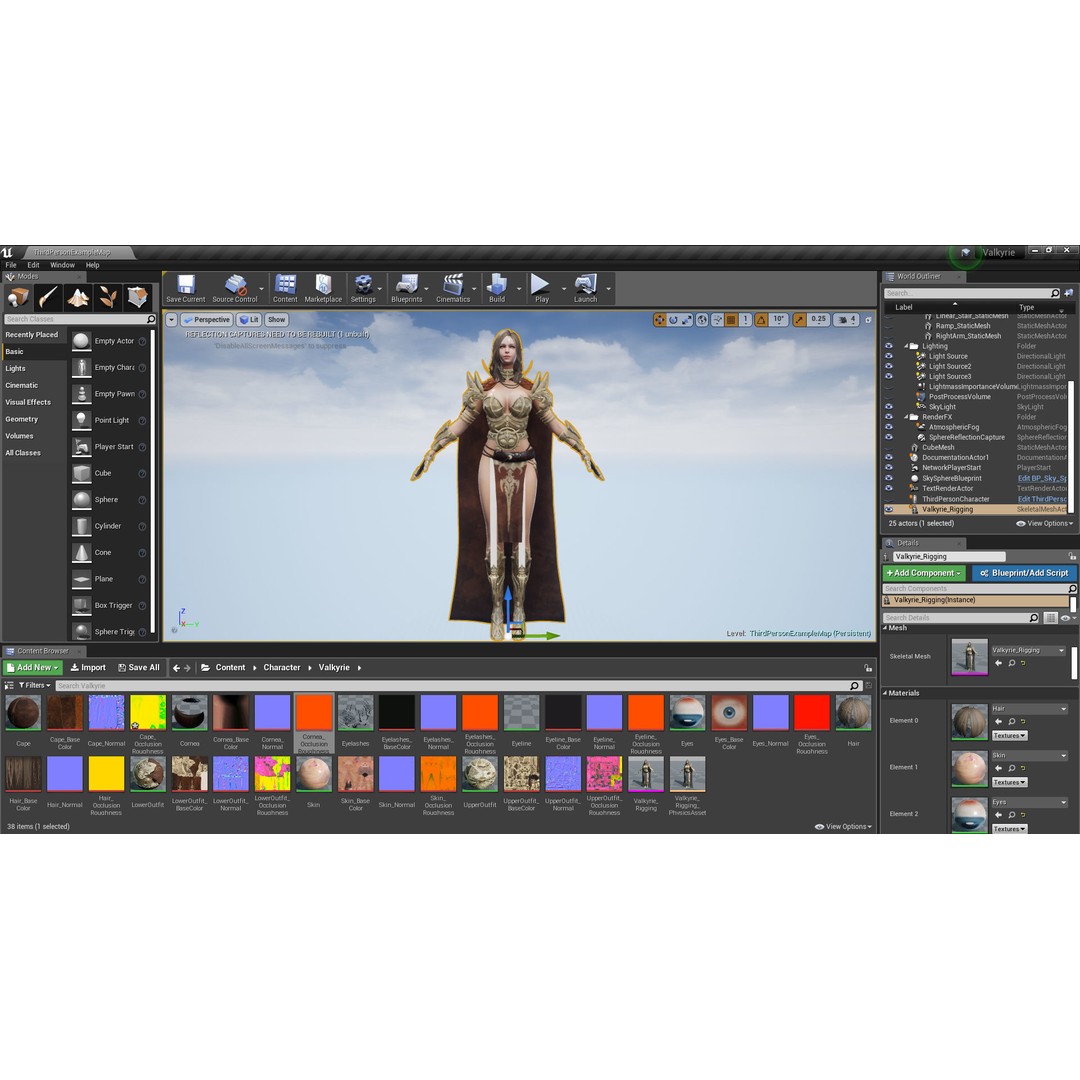
Task: Toggle rotation snapping triangle icon
Action: (x=761, y=320)
